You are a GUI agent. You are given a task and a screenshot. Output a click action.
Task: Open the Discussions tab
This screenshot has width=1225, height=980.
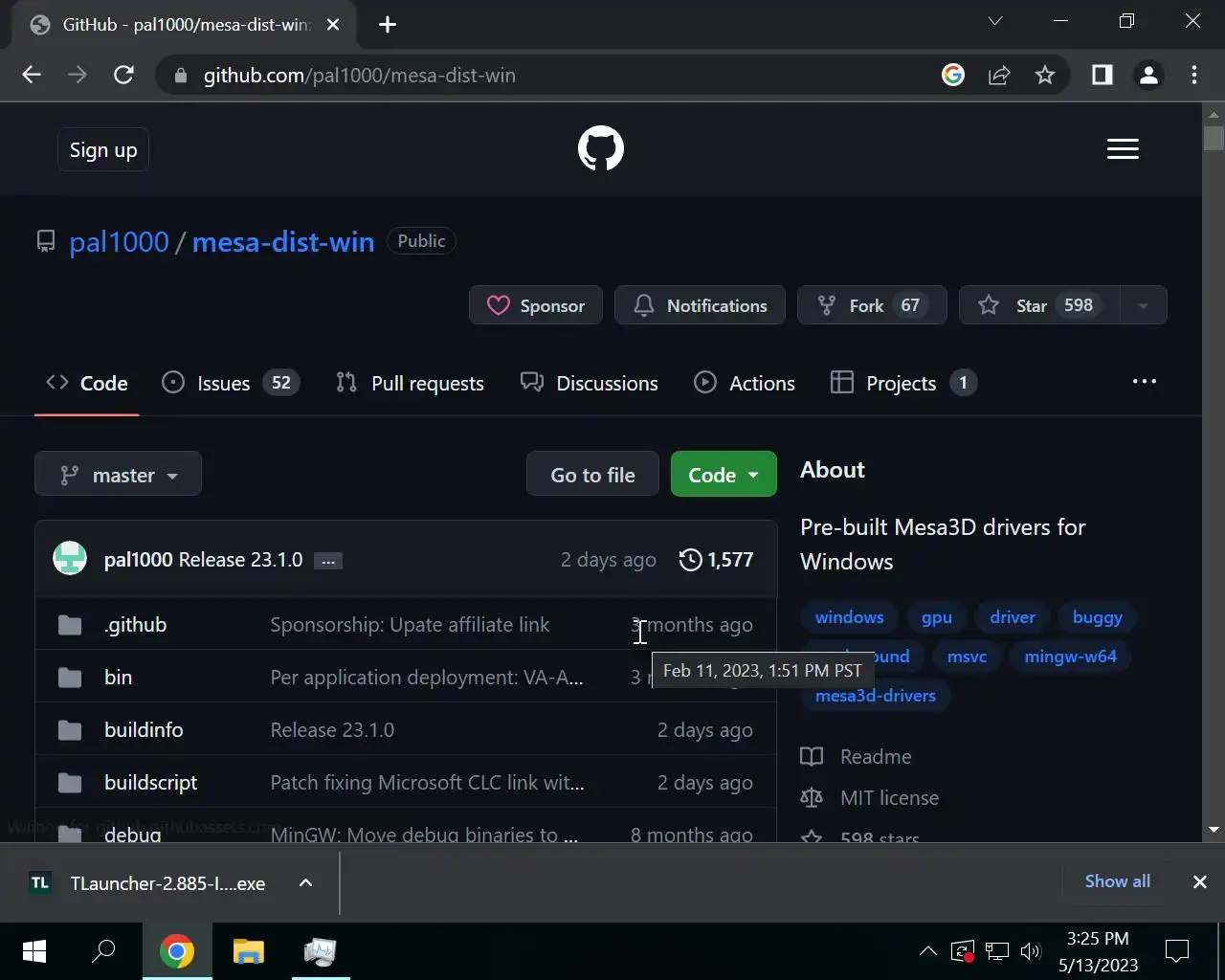click(x=589, y=383)
